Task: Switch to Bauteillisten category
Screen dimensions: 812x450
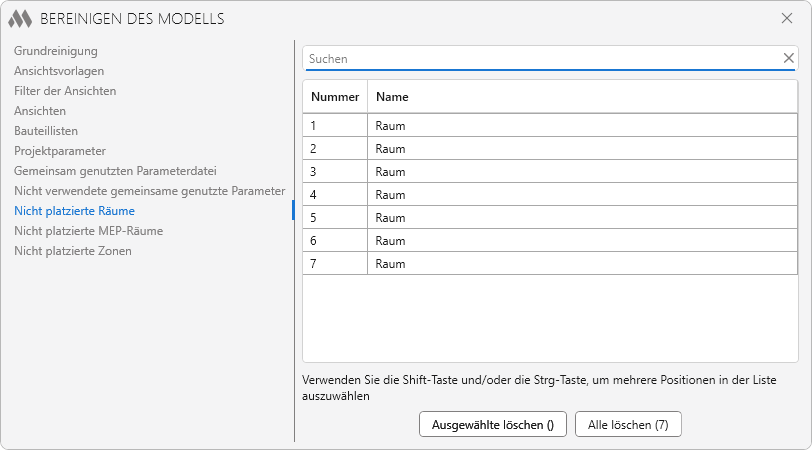Action: tap(46, 131)
